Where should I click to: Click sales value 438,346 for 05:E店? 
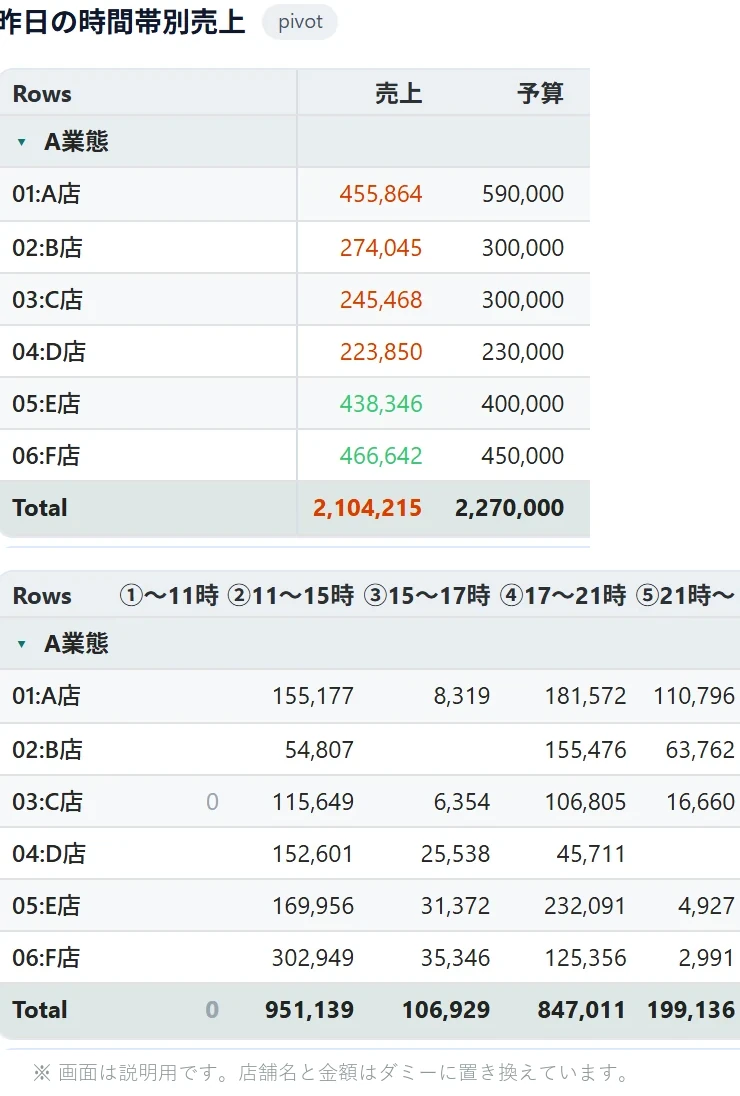(x=381, y=403)
